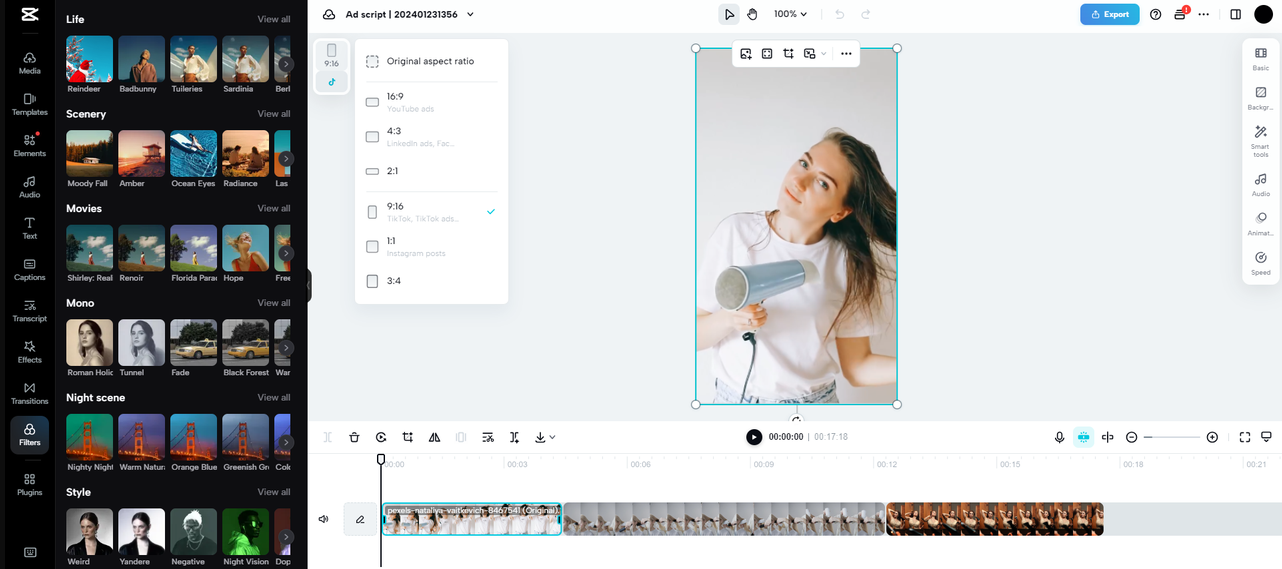Open the 100% zoom level dropdown

[790, 14]
